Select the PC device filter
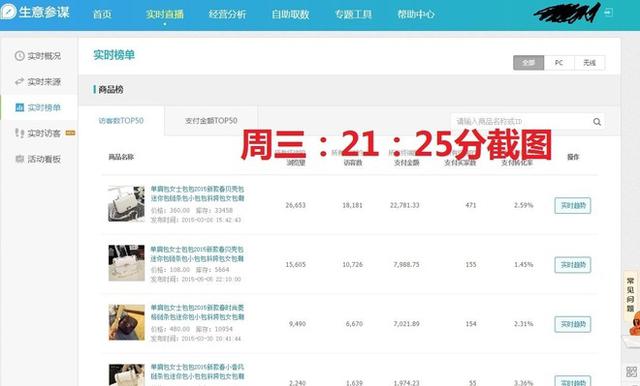Screen dimensions: 640x386 pos(559,63)
